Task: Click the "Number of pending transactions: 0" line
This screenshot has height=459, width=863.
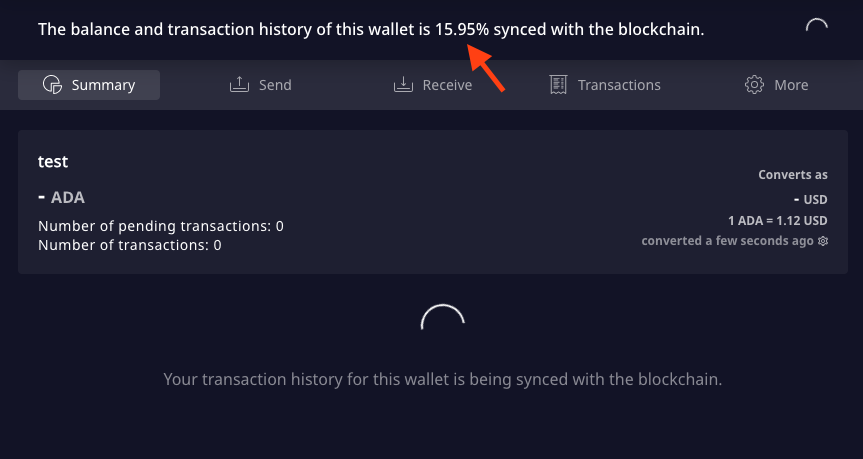Action: coord(161,226)
